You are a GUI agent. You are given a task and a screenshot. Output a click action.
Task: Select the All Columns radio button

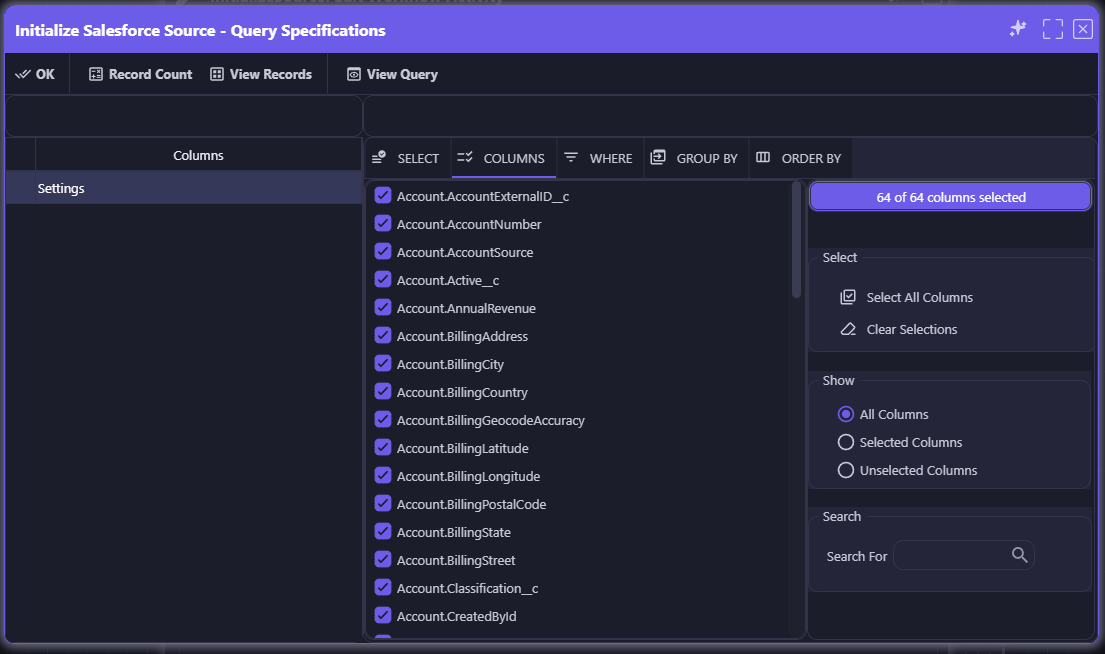(846, 414)
